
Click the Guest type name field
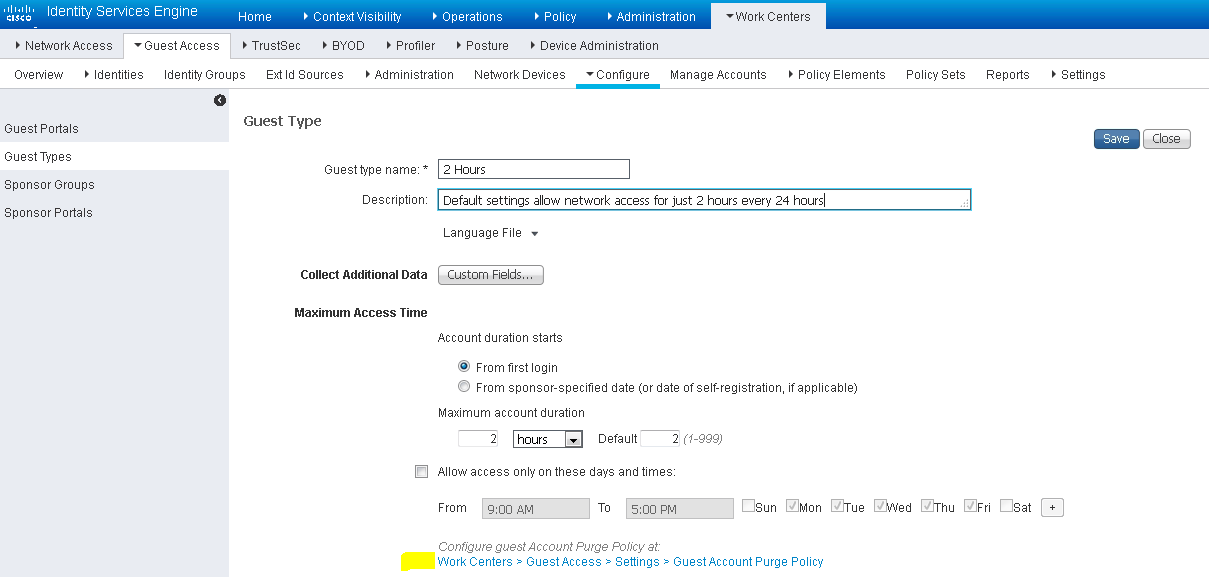[534, 170]
